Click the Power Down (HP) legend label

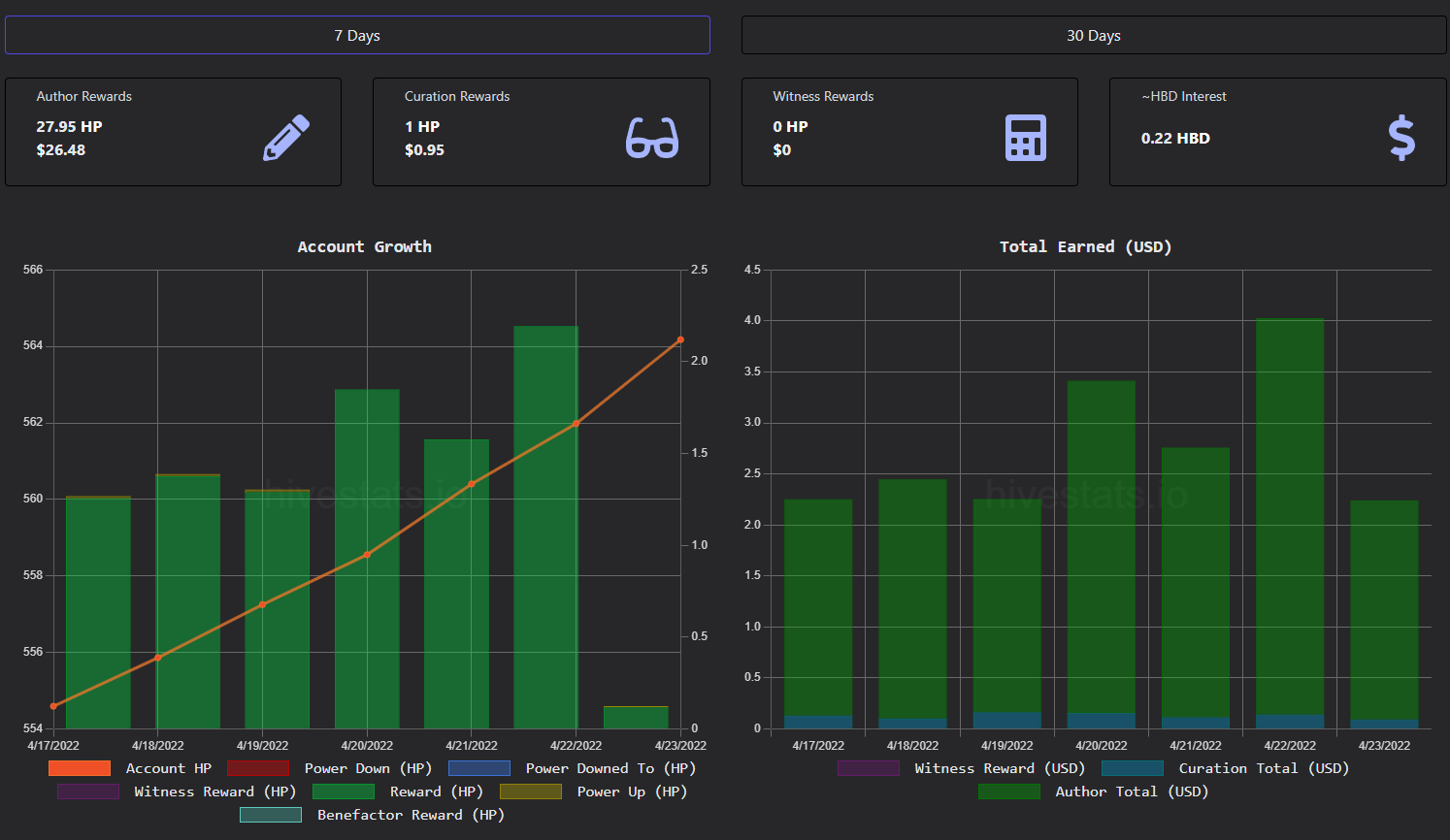coord(369,768)
